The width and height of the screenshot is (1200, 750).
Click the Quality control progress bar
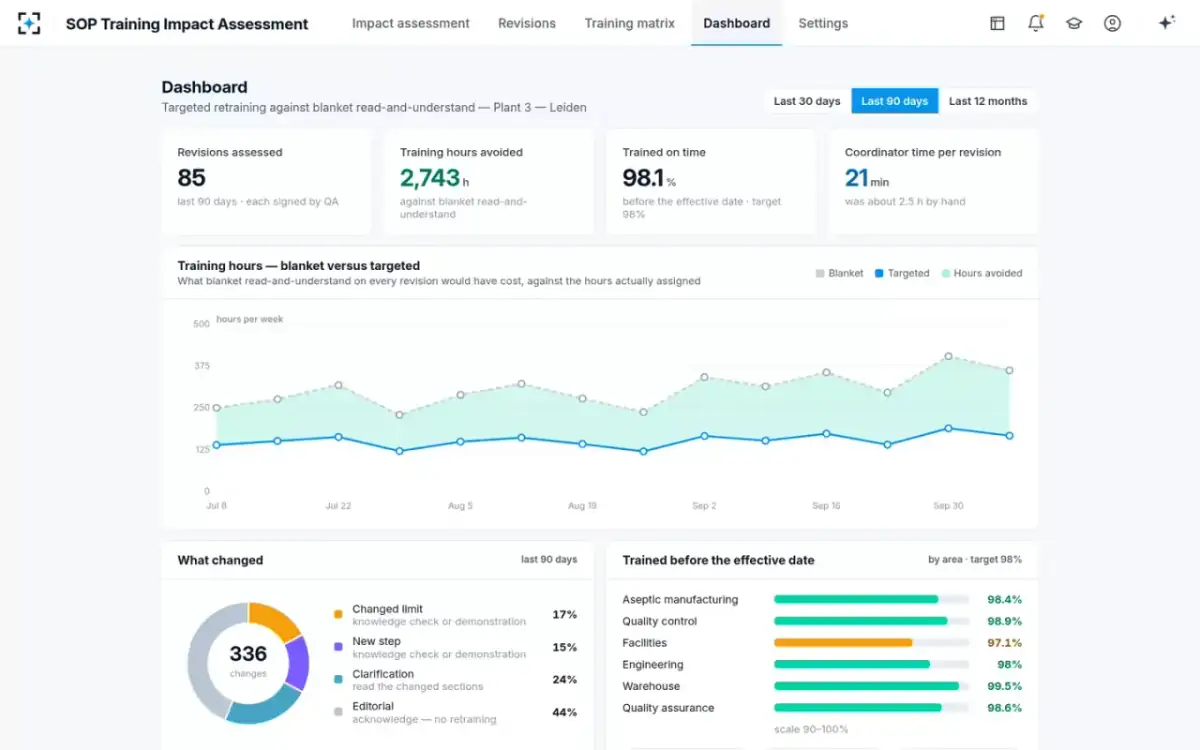tap(871, 621)
